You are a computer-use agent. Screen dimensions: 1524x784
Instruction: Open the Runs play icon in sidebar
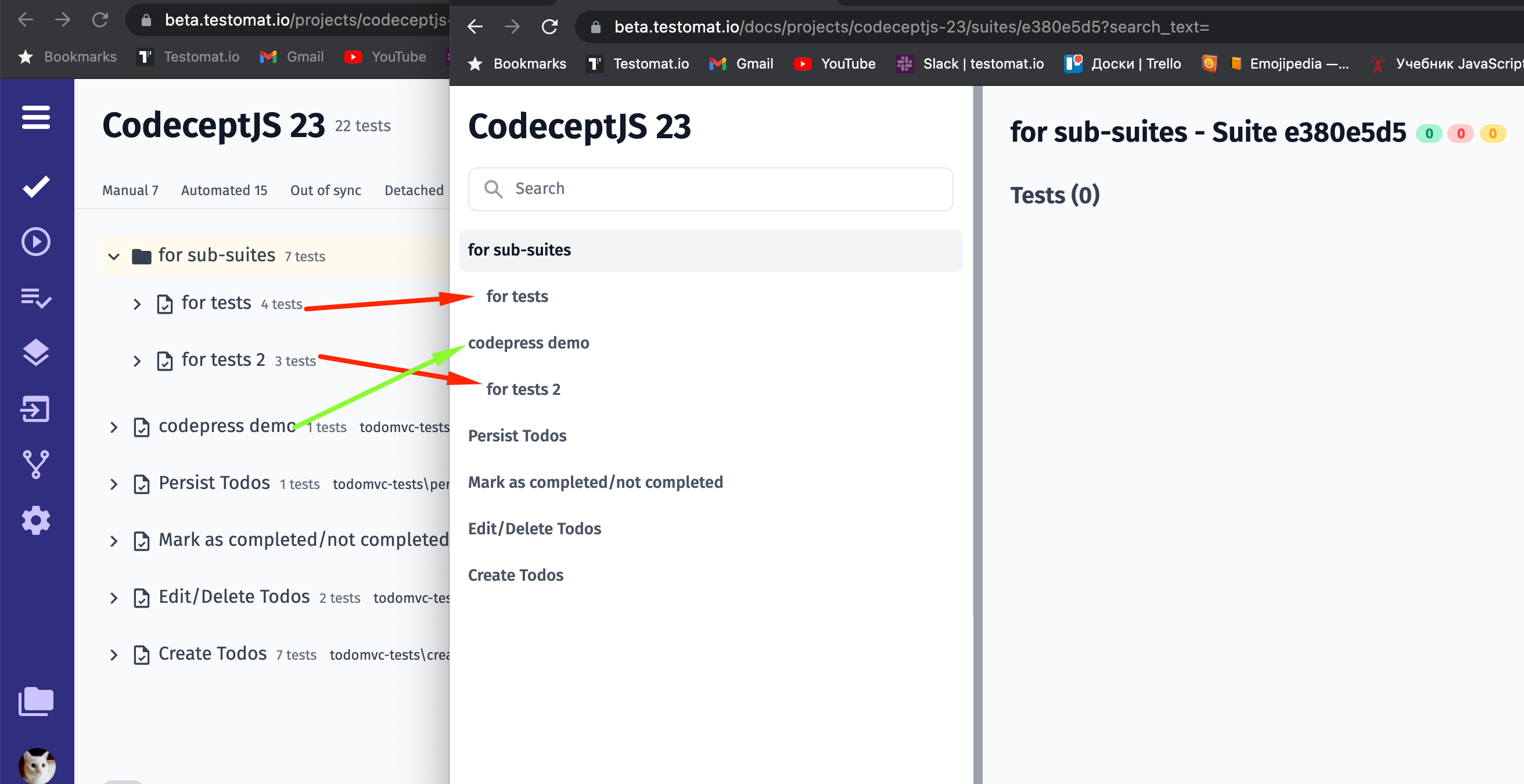pyautogui.click(x=36, y=242)
